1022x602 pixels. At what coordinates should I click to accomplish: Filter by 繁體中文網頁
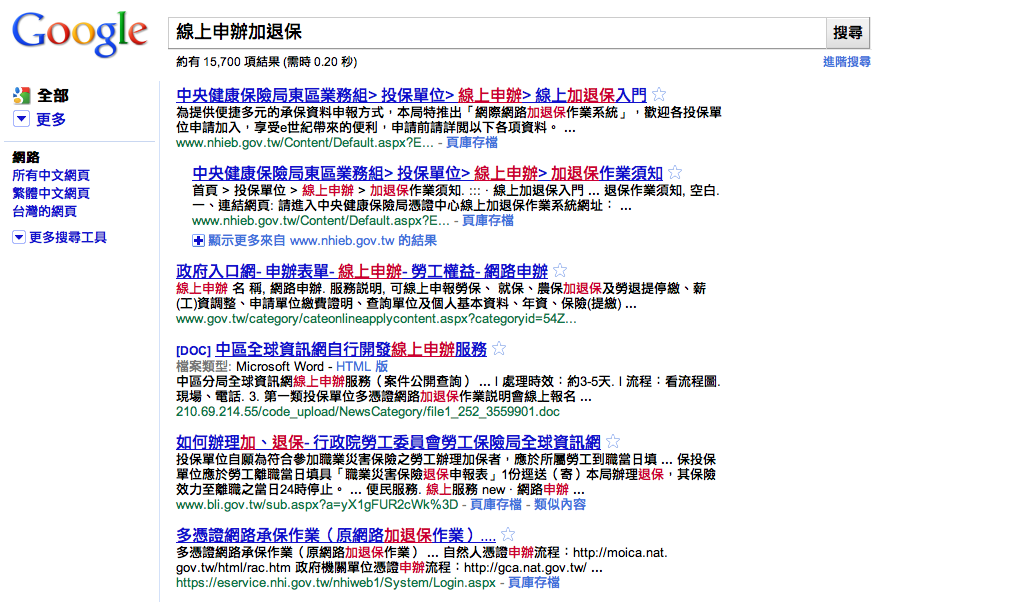pos(51,193)
